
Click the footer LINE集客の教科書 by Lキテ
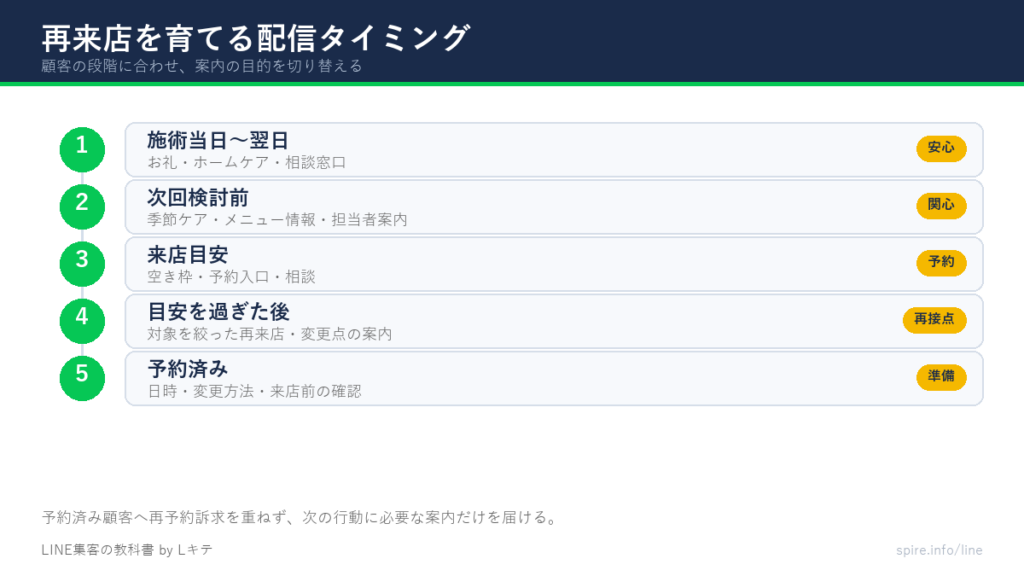point(127,550)
